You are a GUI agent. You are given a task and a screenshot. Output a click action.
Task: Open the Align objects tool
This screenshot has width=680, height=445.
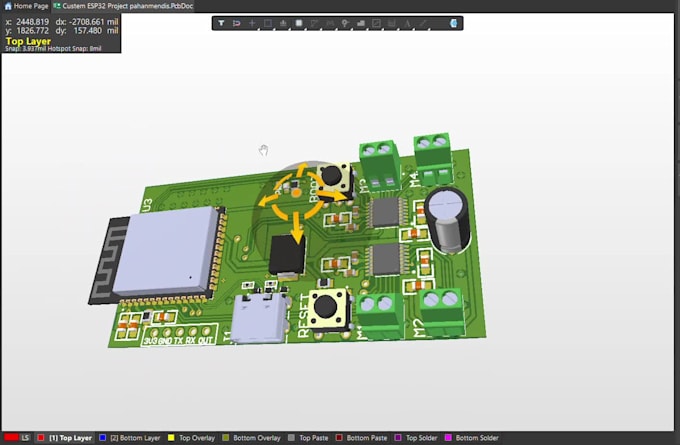point(283,23)
